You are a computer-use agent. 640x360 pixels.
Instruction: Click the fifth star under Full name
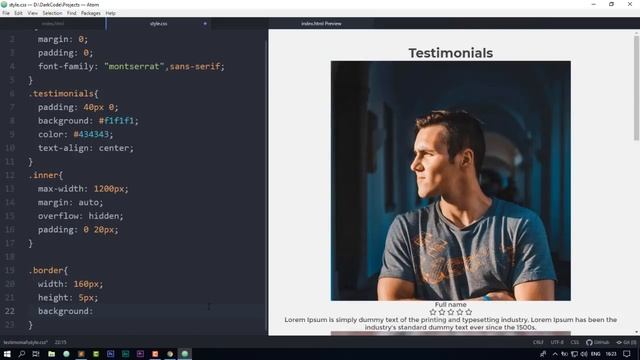point(469,312)
